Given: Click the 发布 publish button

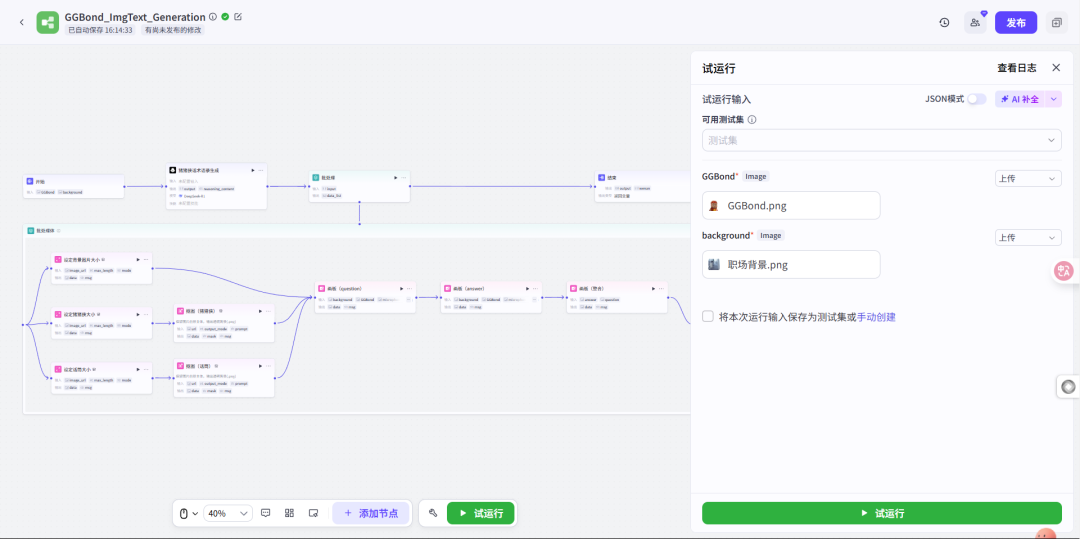Looking at the screenshot, I should (x=1016, y=23).
